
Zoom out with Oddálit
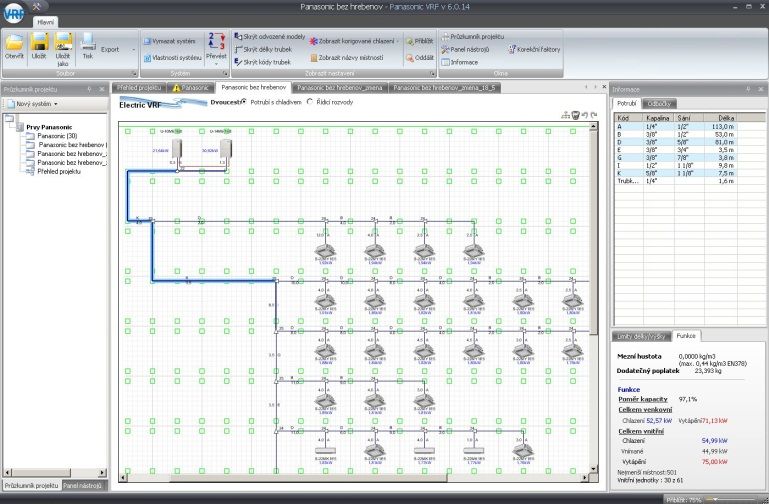coord(420,58)
